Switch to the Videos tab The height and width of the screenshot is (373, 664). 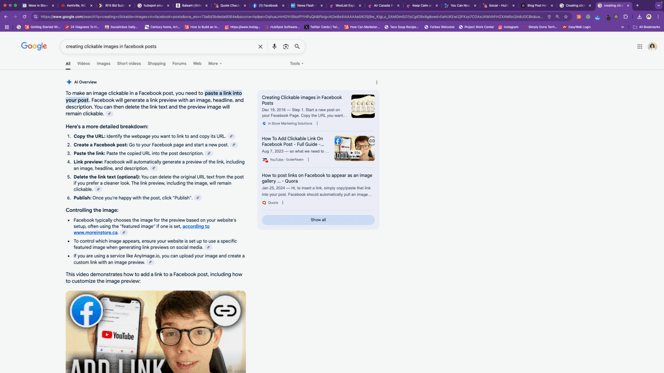(83, 64)
